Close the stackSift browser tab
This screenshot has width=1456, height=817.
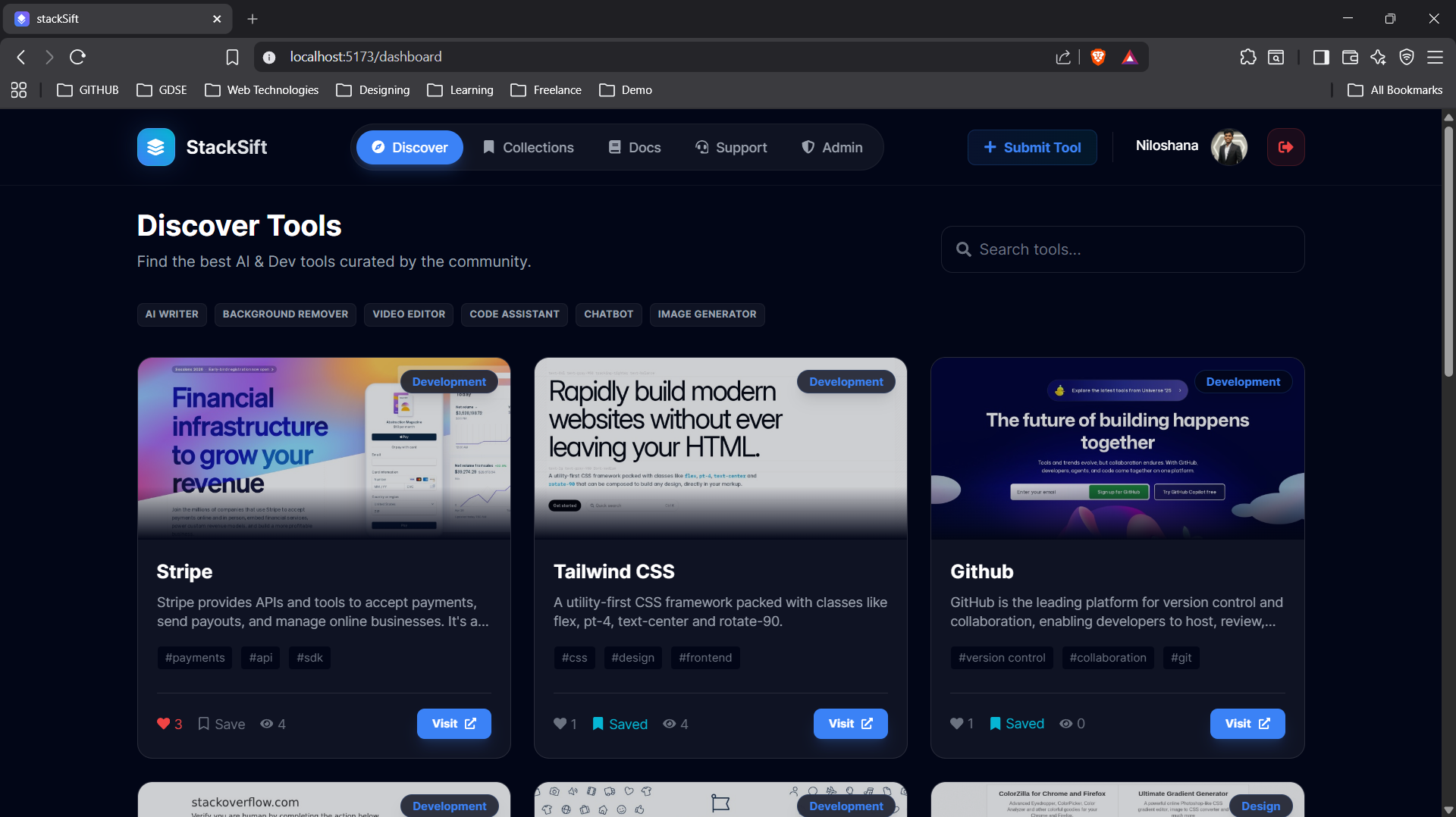point(217,19)
